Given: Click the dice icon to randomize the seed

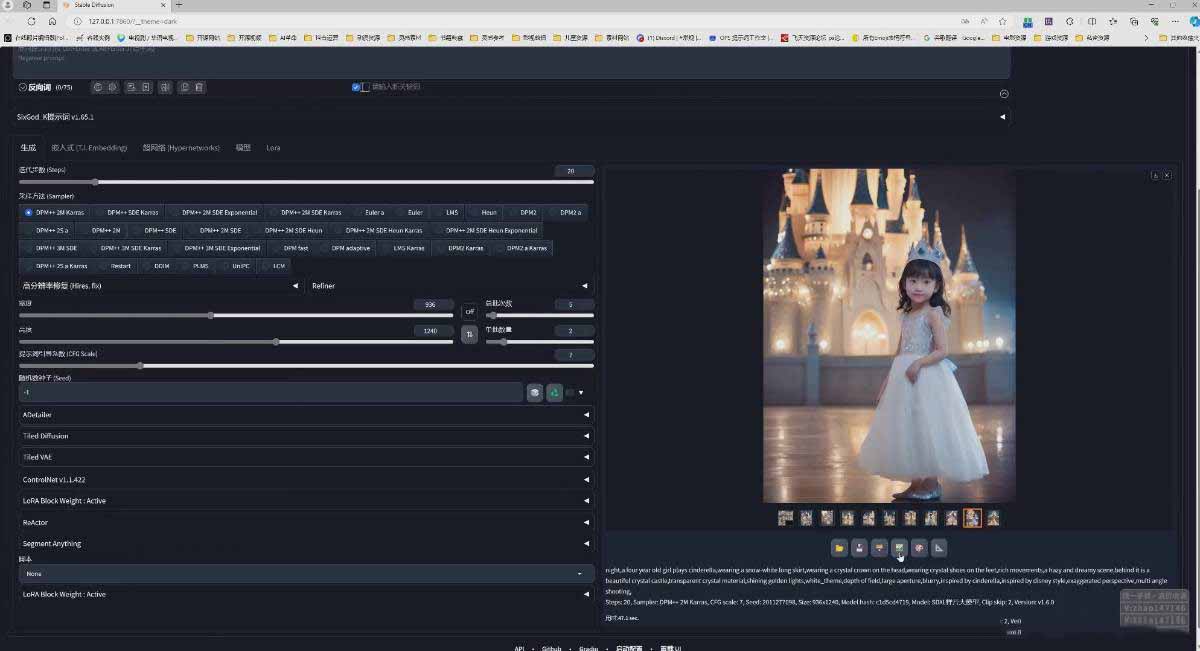Looking at the screenshot, I should click(535, 392).
